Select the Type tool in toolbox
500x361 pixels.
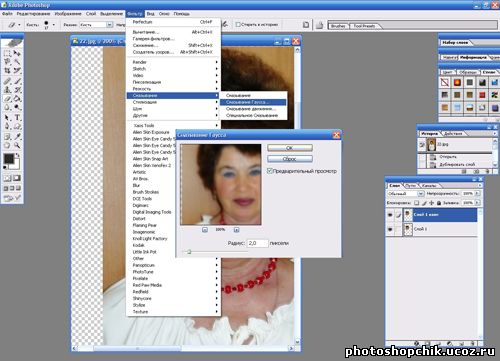pos(17,118)
